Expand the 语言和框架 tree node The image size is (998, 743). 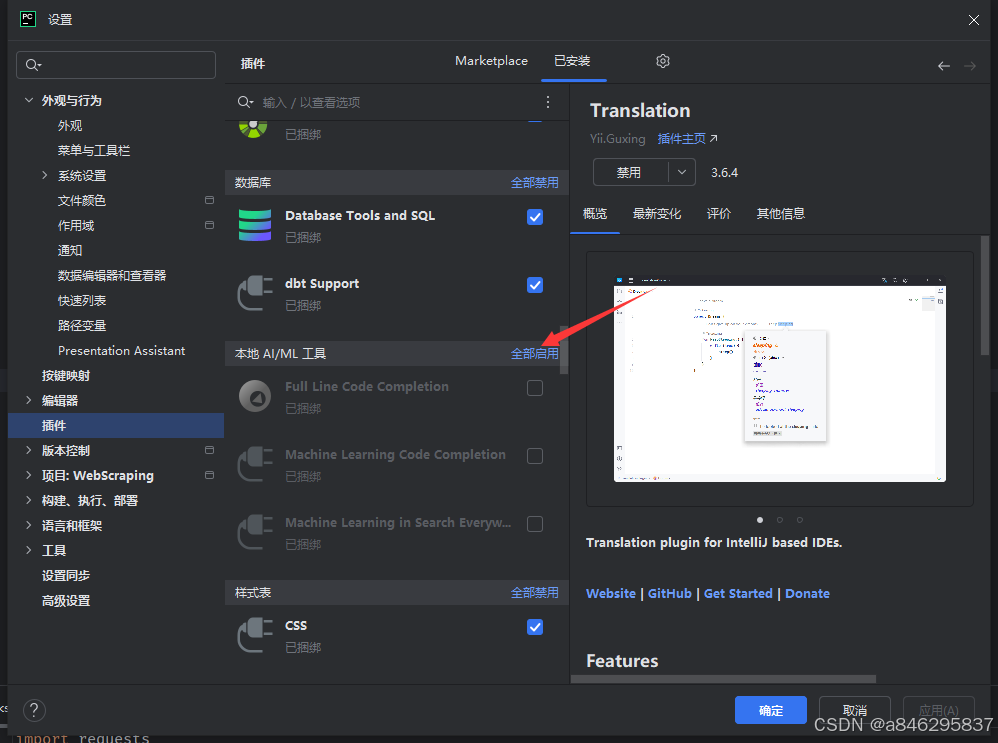(x=29, y=525)
